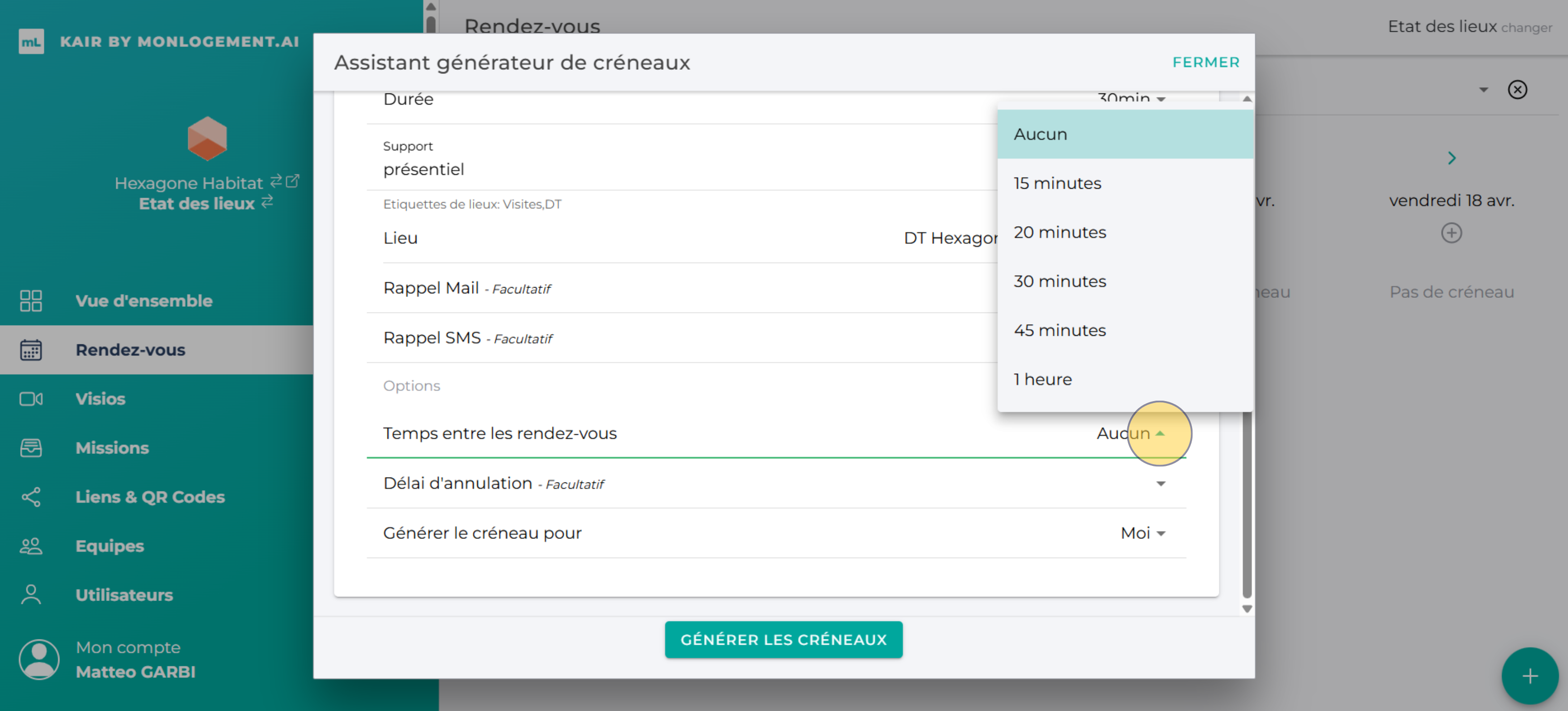Open the Vue d'ensemble overview

pos(30,300)
